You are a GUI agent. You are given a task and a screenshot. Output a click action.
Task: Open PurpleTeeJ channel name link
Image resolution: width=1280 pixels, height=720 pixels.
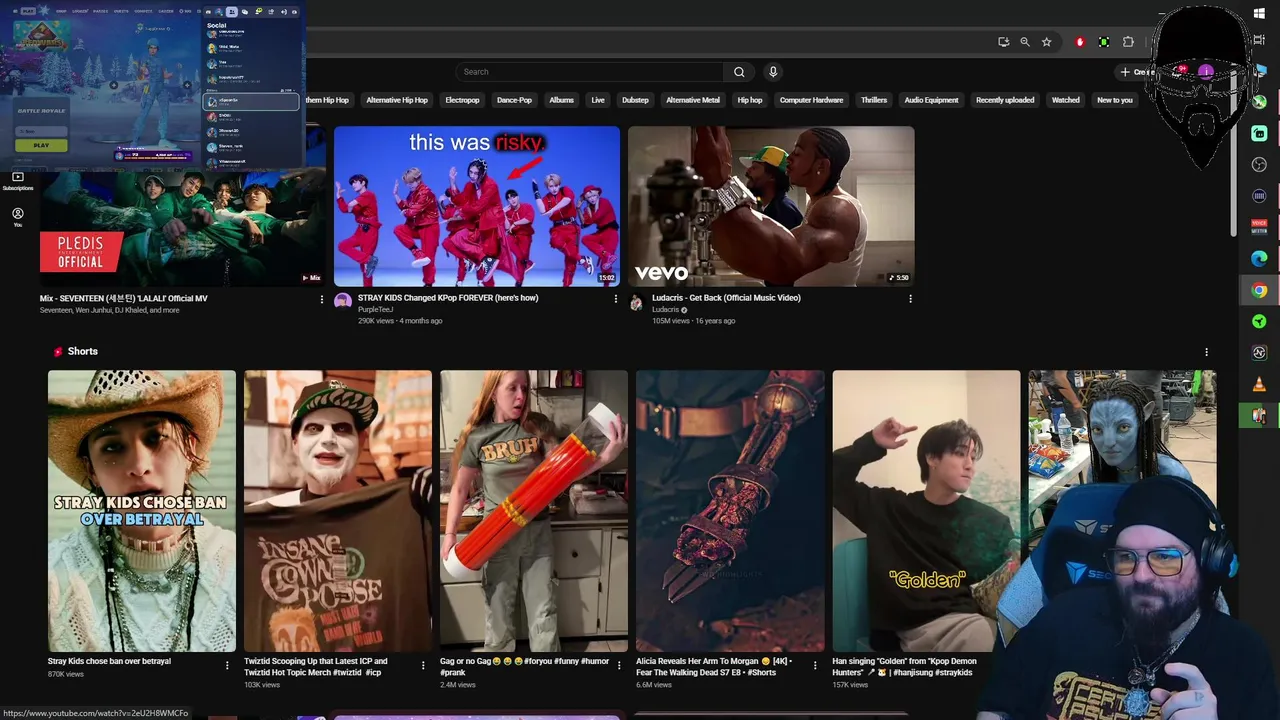[x=376, y=310]
